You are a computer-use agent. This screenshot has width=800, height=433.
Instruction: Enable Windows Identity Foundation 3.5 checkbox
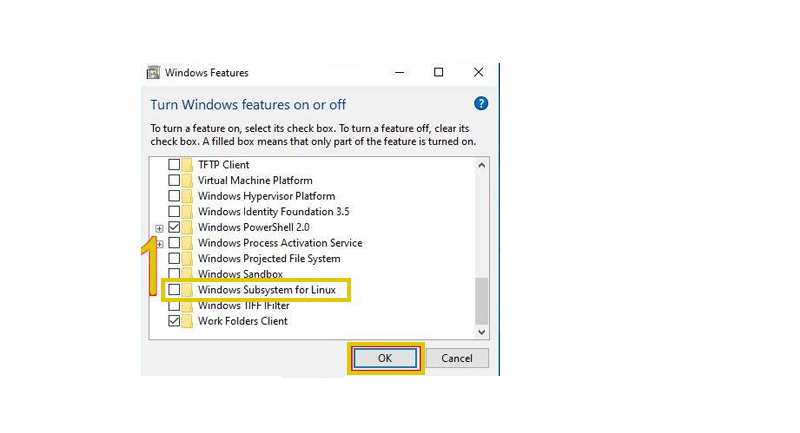pyautogui.click(x=174, y=212)
